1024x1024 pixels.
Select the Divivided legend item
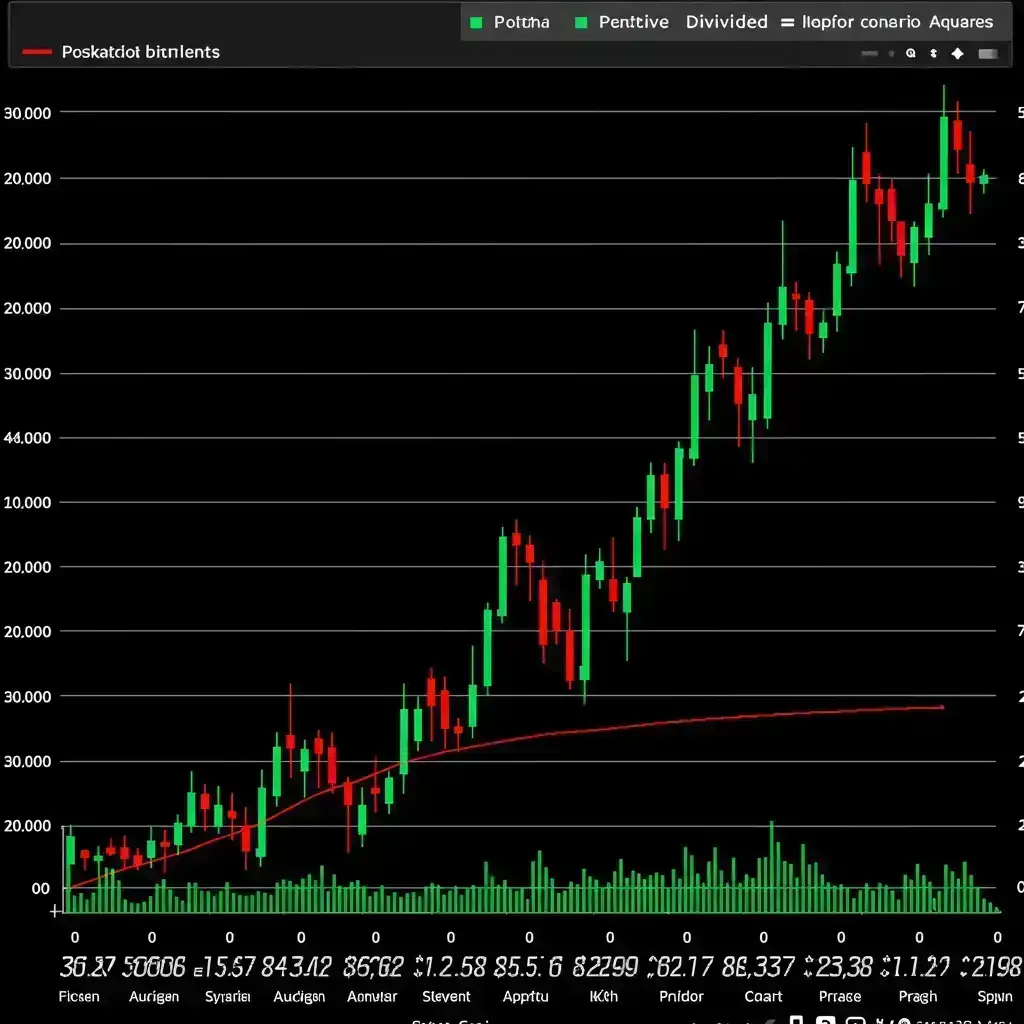(726, 22)
